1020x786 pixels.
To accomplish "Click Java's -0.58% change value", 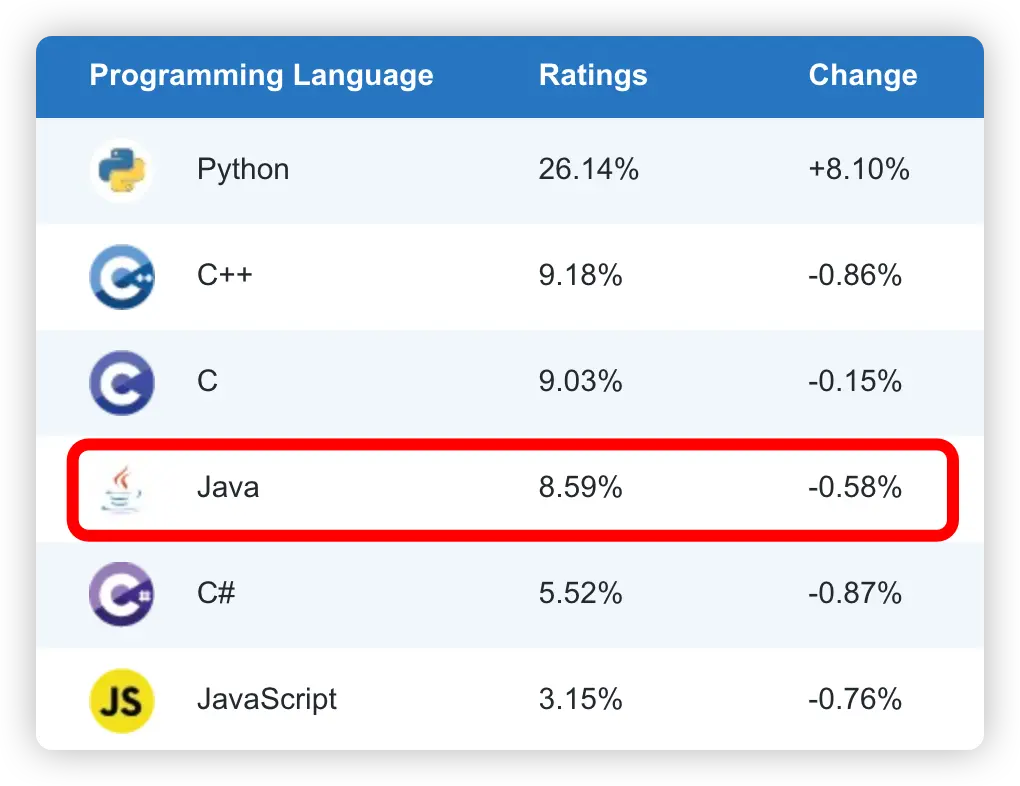I will click(x=855, y=488).
